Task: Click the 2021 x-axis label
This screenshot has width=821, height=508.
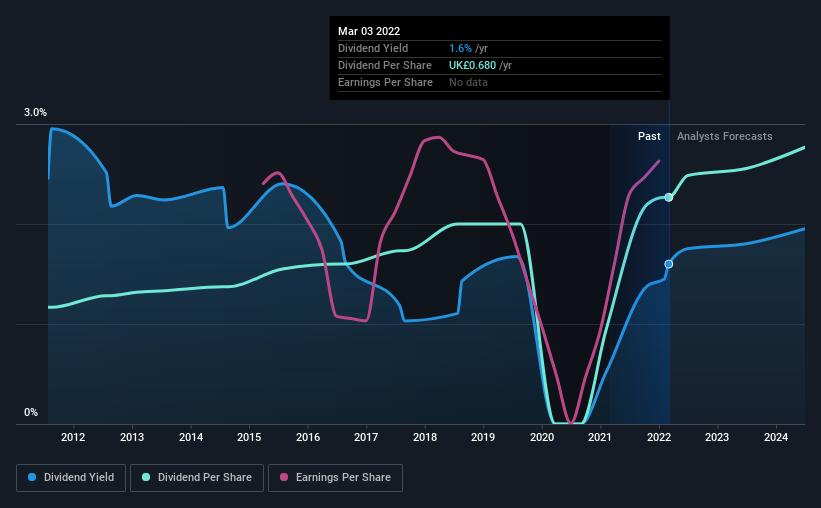Action: (x=600, y=437)
